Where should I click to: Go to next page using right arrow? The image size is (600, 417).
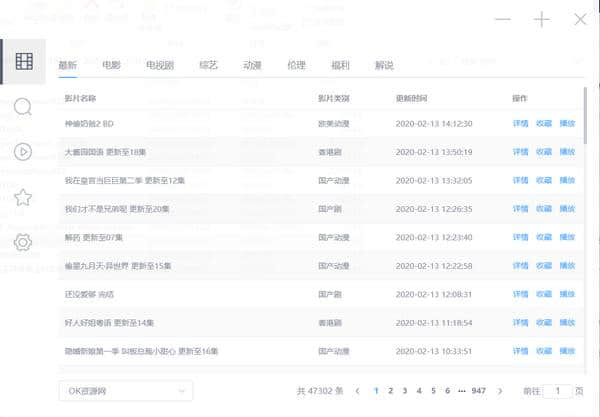pos(498,391)
